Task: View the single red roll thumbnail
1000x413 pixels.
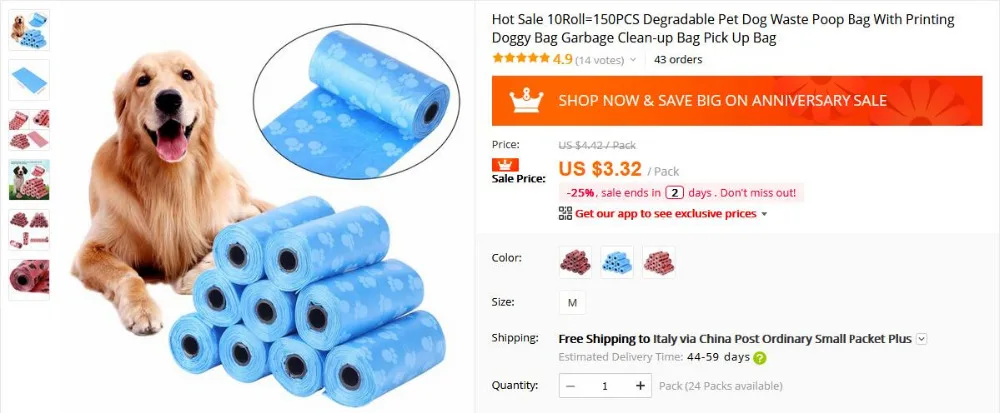Action: point(29,280)
